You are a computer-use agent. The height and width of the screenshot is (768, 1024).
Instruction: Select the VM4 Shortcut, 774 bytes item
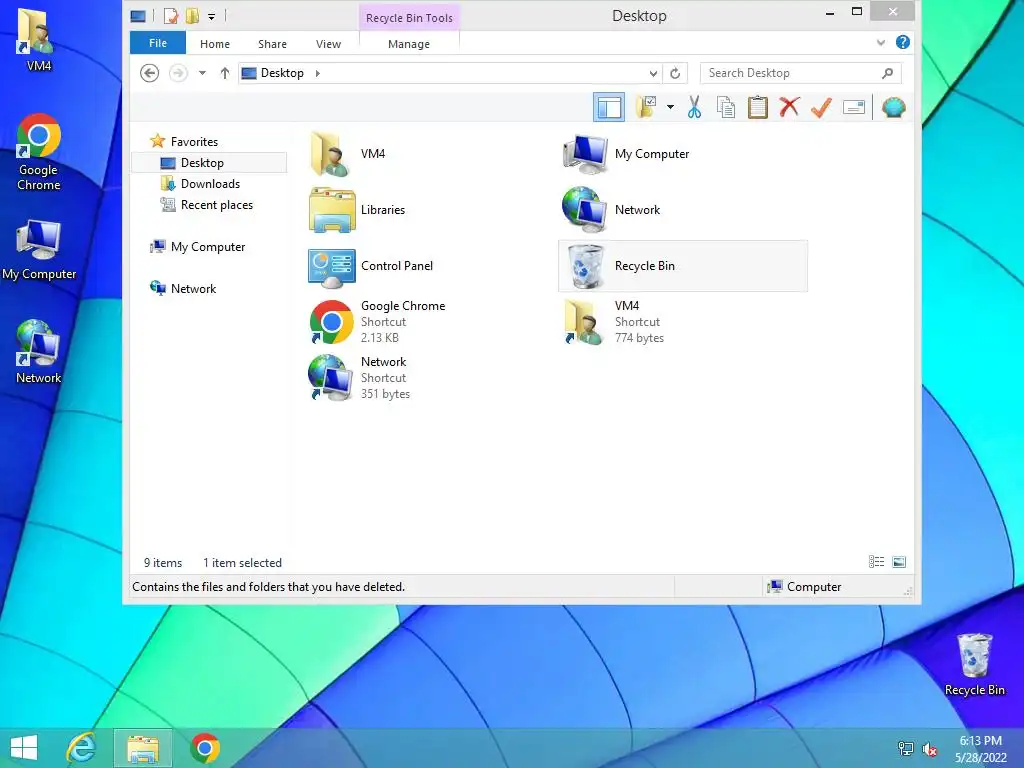pos(613,321)
